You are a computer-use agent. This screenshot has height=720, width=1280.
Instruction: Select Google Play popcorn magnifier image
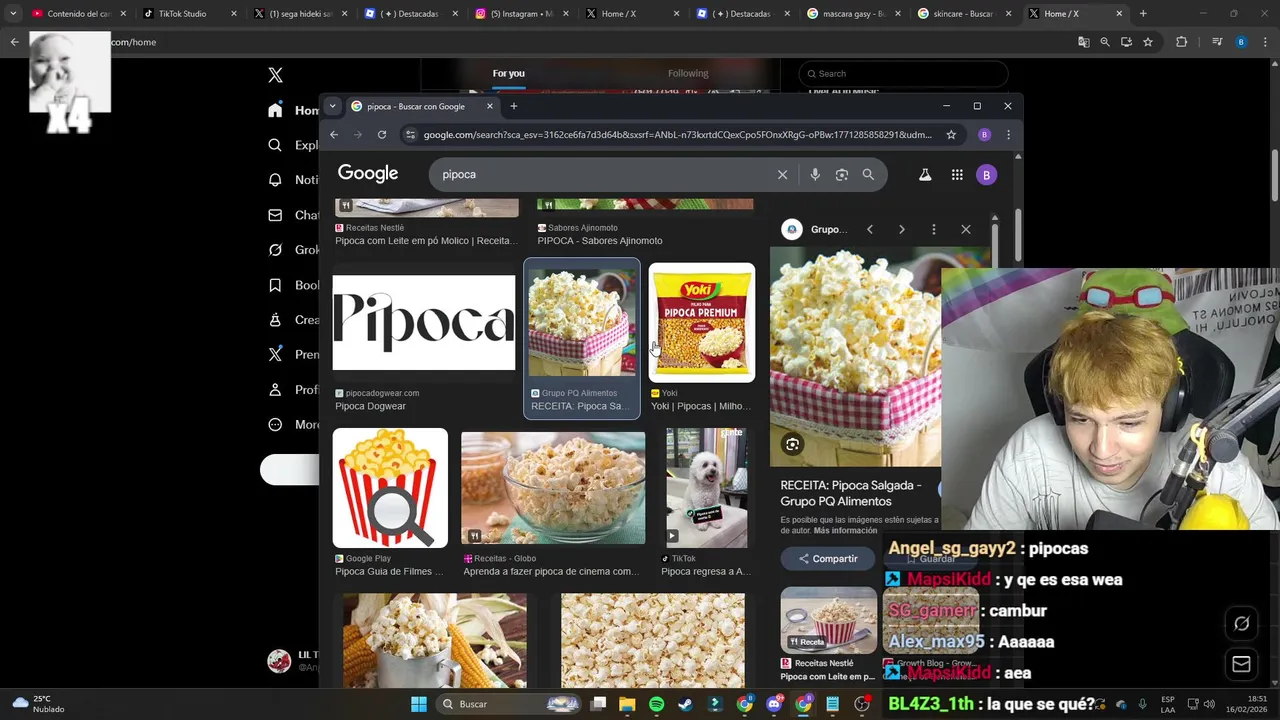390,488
